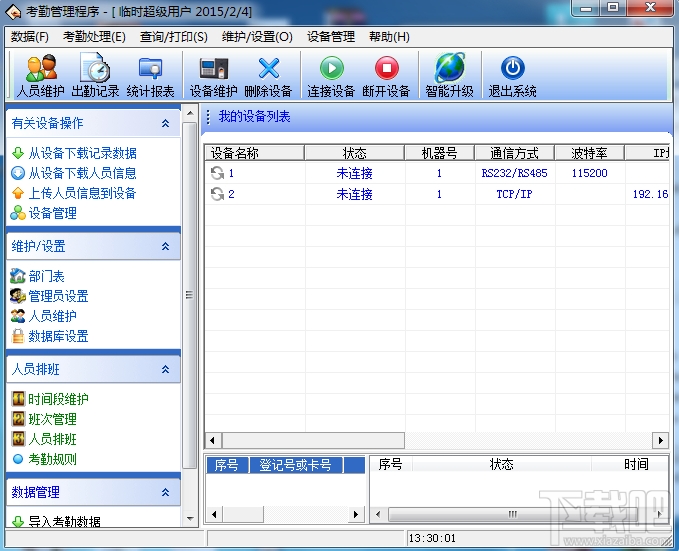This screenshot has height=551, width=679.
Task: Click the device list scrollbar left arrow
Action: click(x=213, y=441)
